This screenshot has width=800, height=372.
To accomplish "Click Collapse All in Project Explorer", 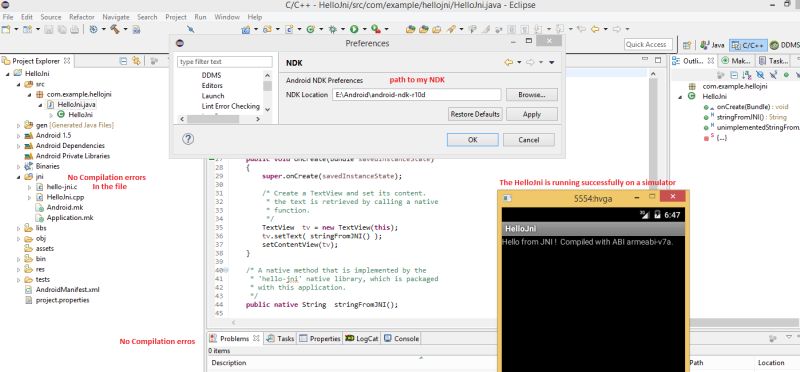I will coord(123,61).
